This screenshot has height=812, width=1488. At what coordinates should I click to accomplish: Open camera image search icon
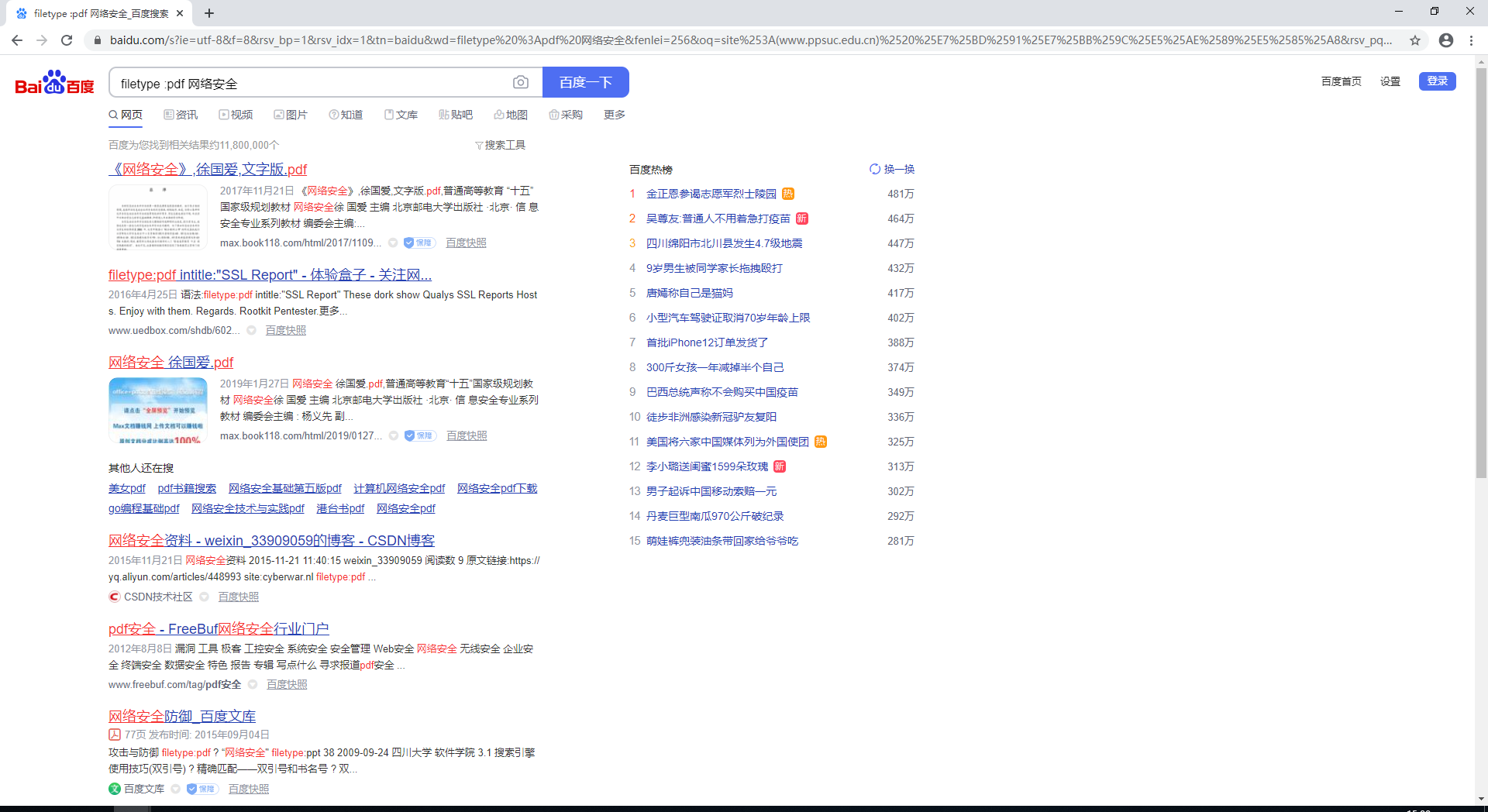click(x=521, y=82)
